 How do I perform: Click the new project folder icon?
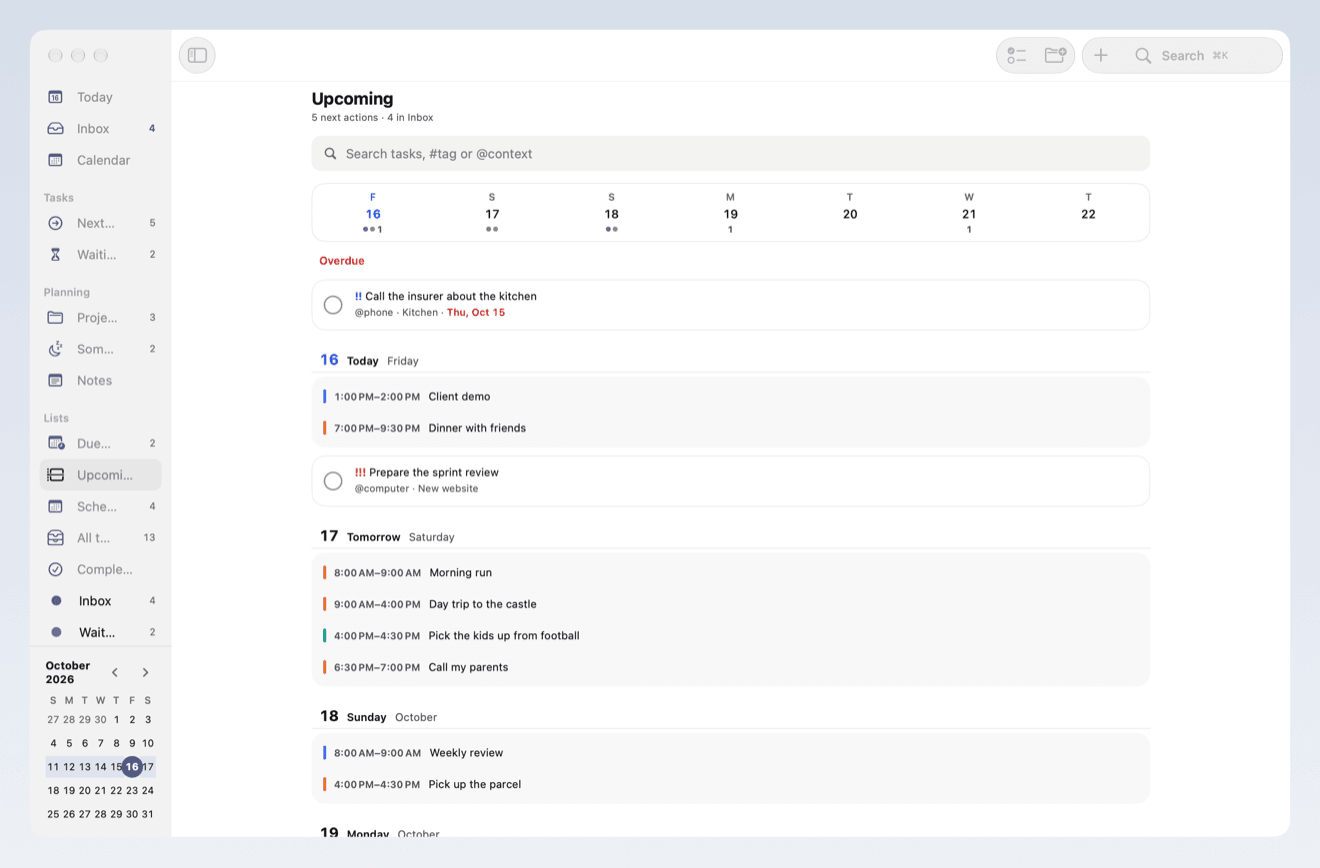pyautogui.click(x=1055, y=55)
